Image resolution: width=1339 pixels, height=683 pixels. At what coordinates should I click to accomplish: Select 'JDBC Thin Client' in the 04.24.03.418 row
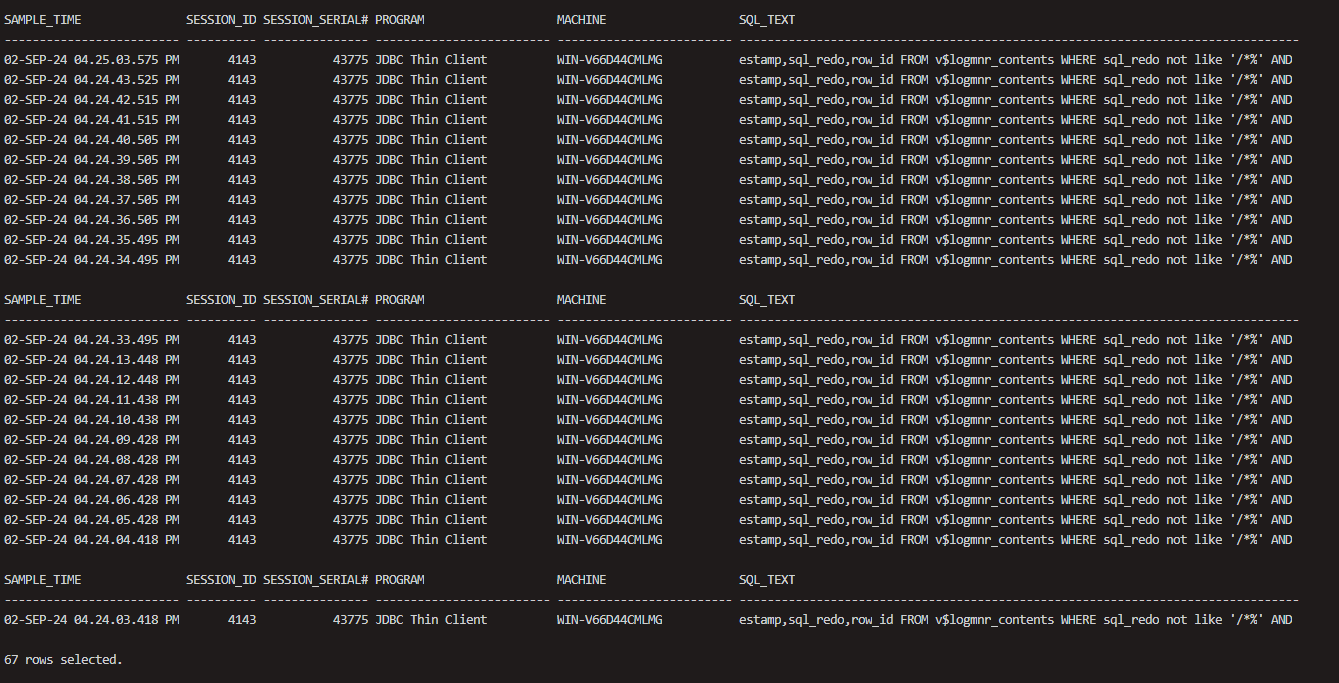pos(431,620)
